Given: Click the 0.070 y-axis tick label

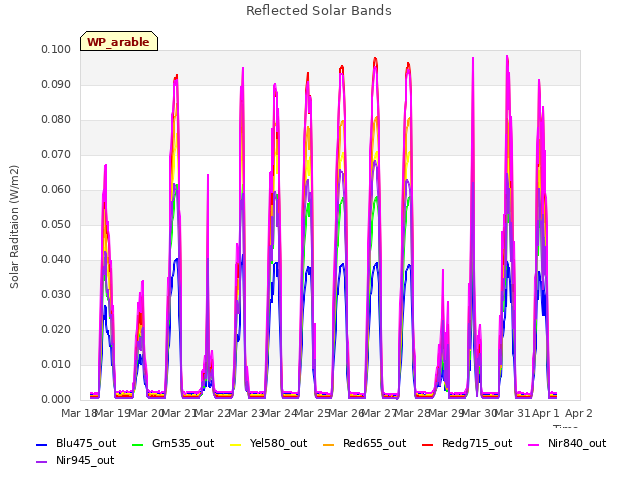Looking at the screenshot, I should (x=56, y=155).
